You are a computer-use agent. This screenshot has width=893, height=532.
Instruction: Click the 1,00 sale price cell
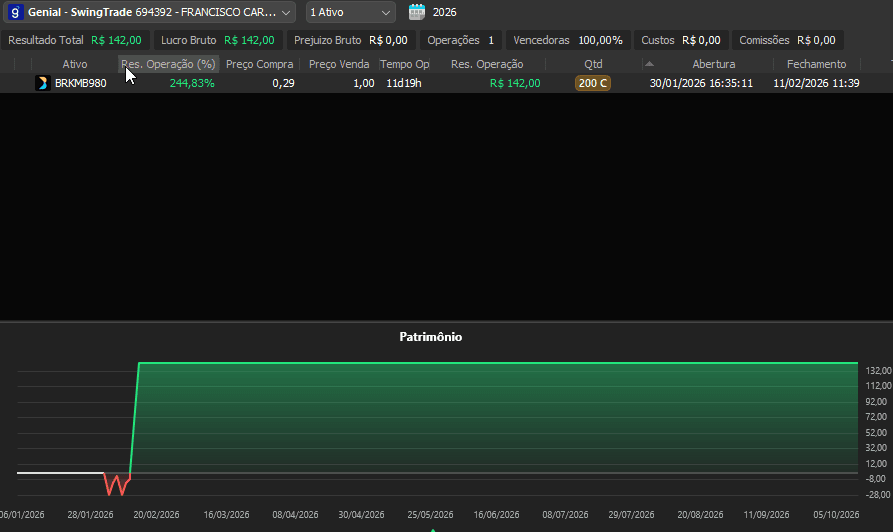(x=363, y=83)
